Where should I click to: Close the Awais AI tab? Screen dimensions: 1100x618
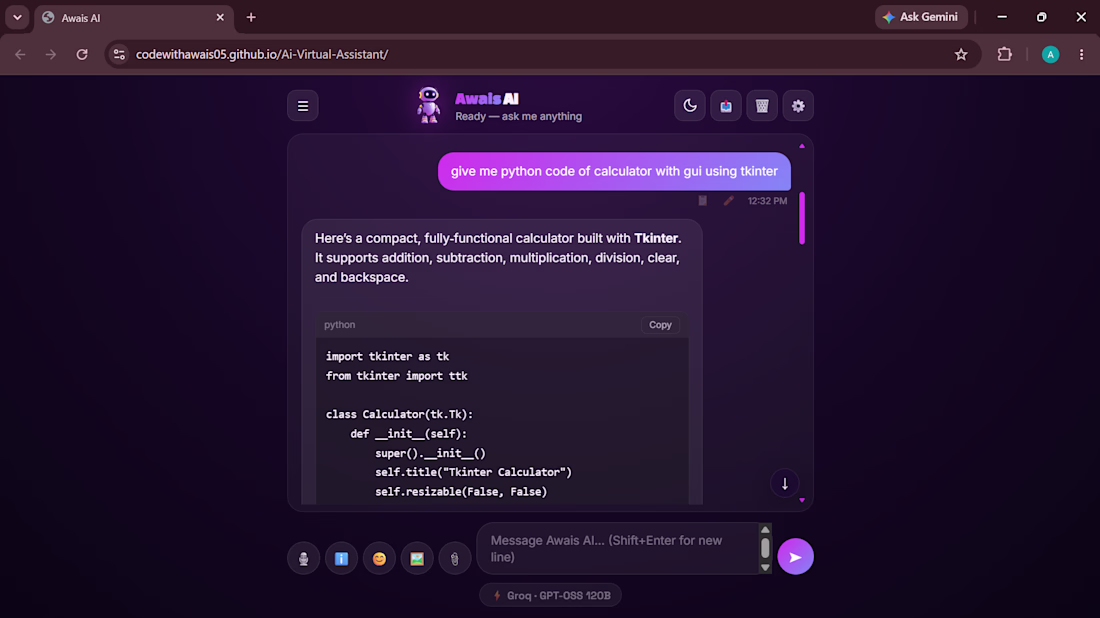click(220, 18)
